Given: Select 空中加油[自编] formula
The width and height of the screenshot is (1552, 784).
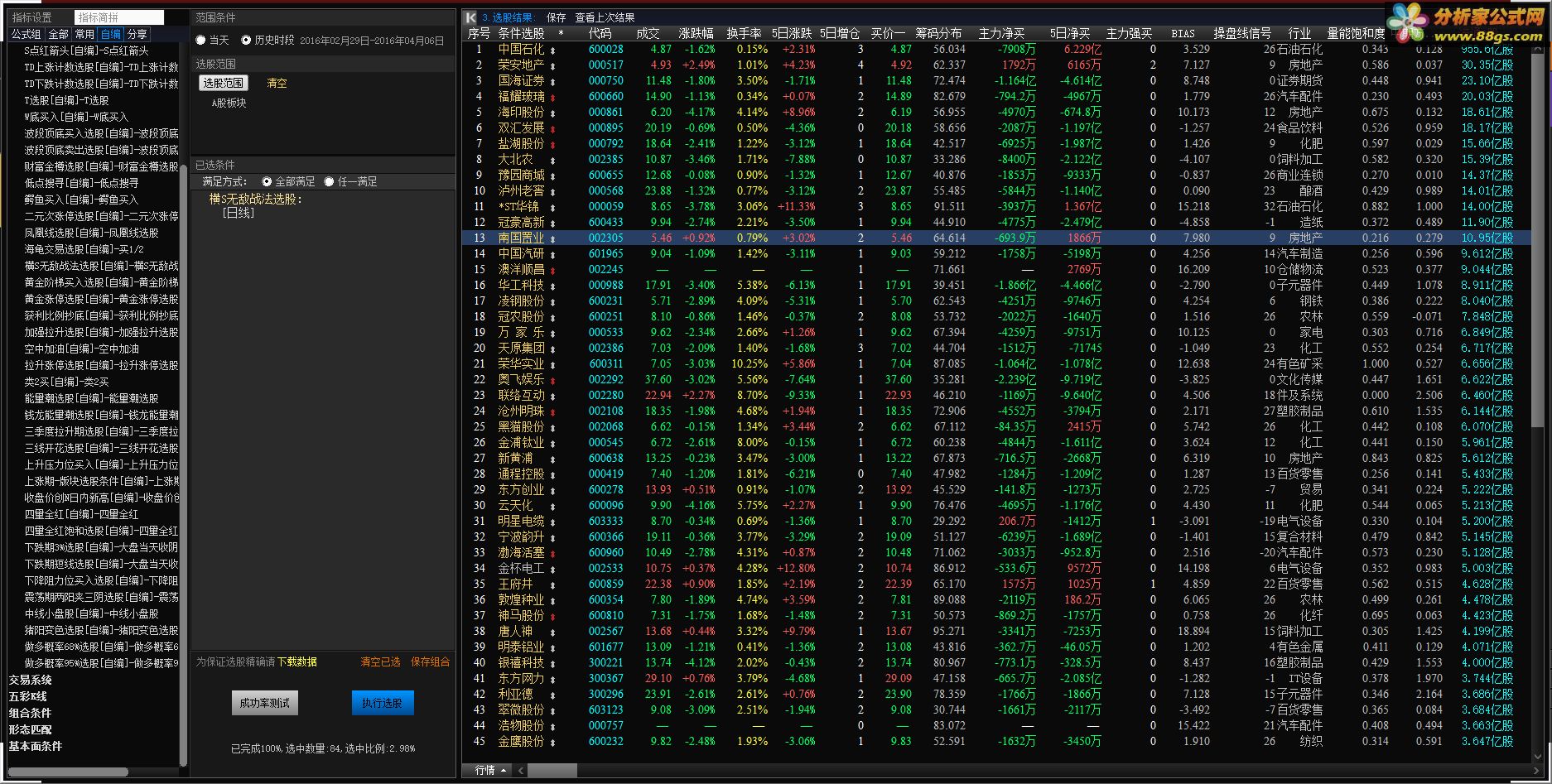Looking at the screenshot, I should coord(81,349).
